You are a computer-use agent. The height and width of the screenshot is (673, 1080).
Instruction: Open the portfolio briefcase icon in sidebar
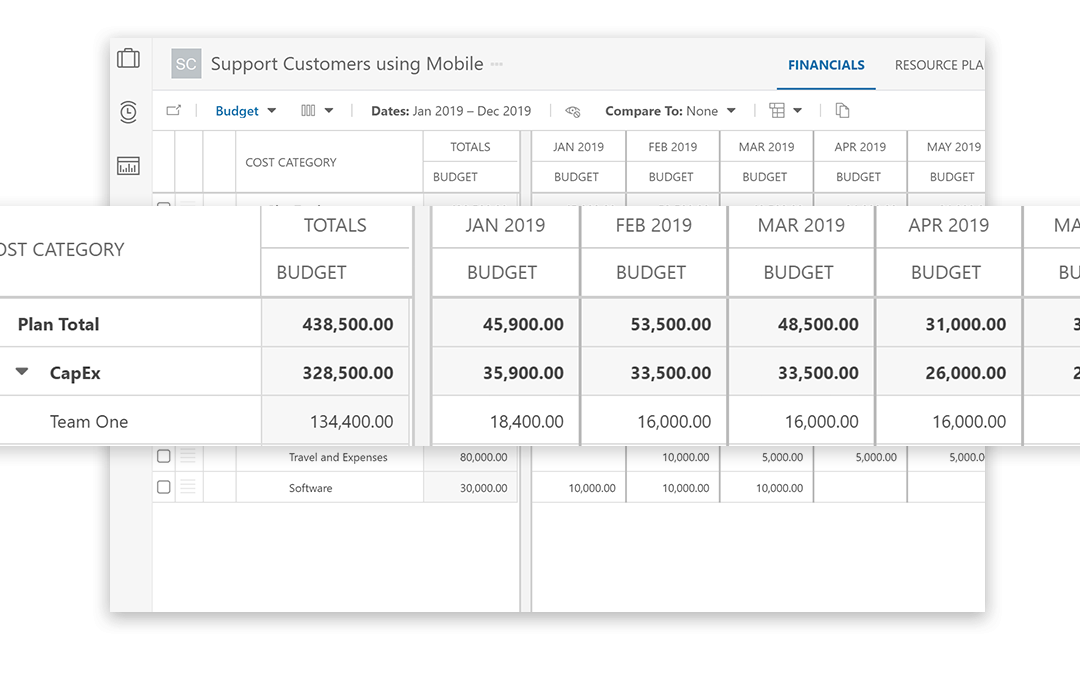[128, 59]
